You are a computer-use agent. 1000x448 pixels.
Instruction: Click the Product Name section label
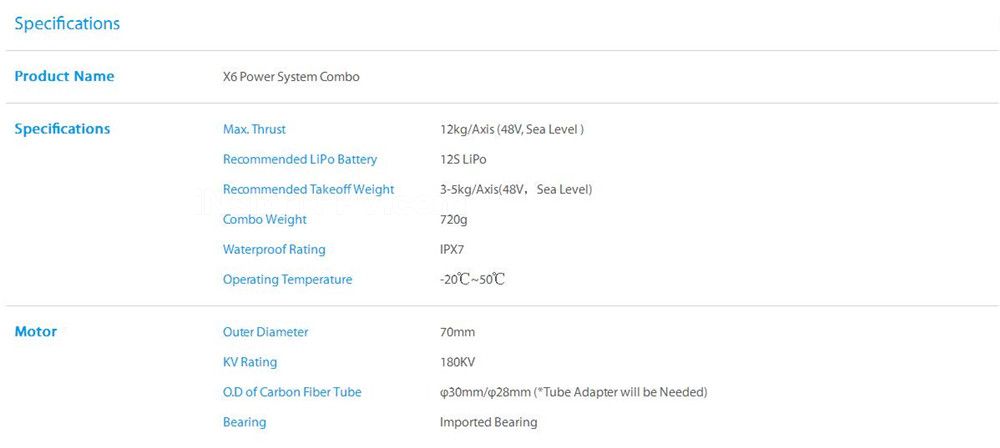[64, 77]
